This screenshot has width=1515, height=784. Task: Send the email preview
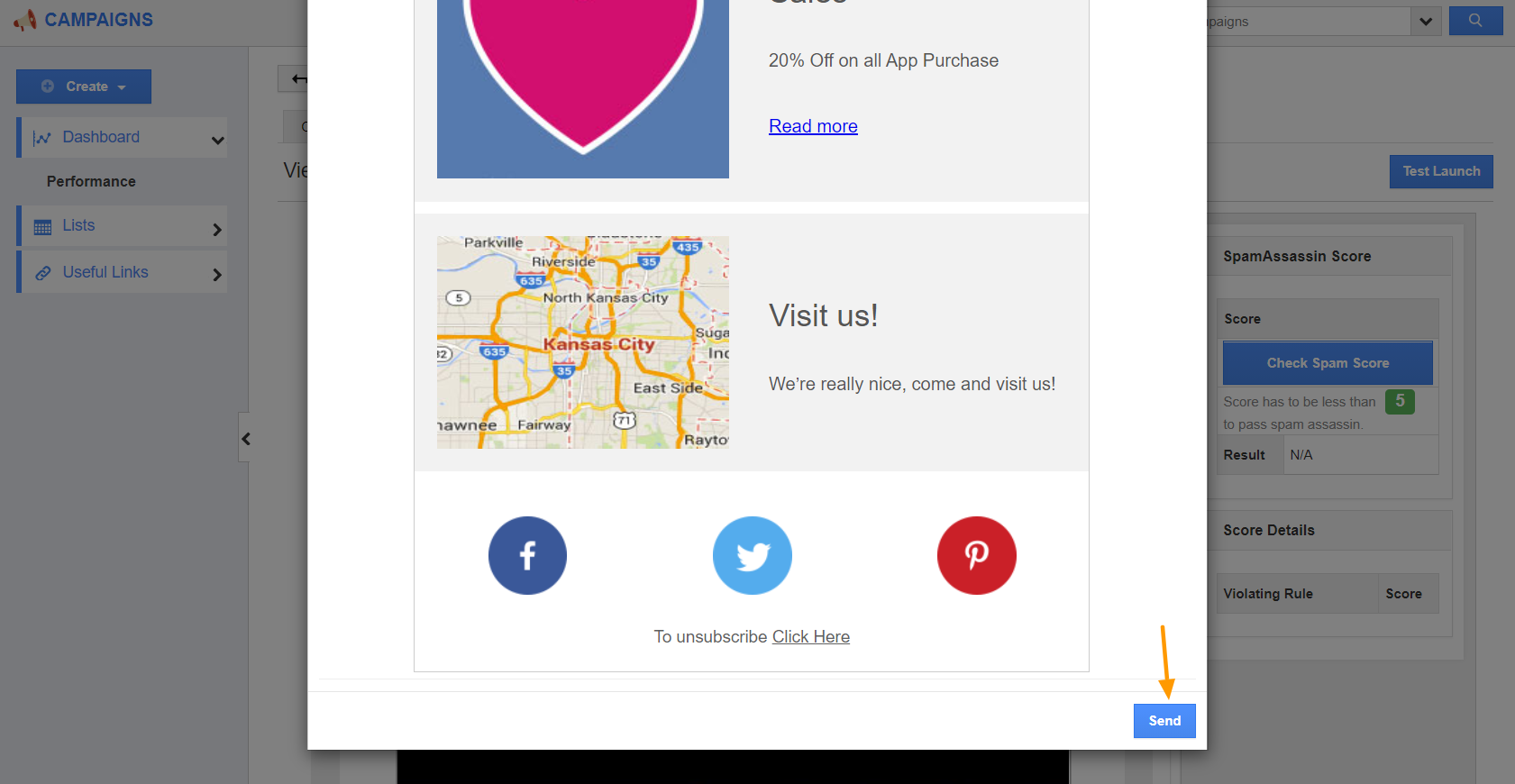1164,721
